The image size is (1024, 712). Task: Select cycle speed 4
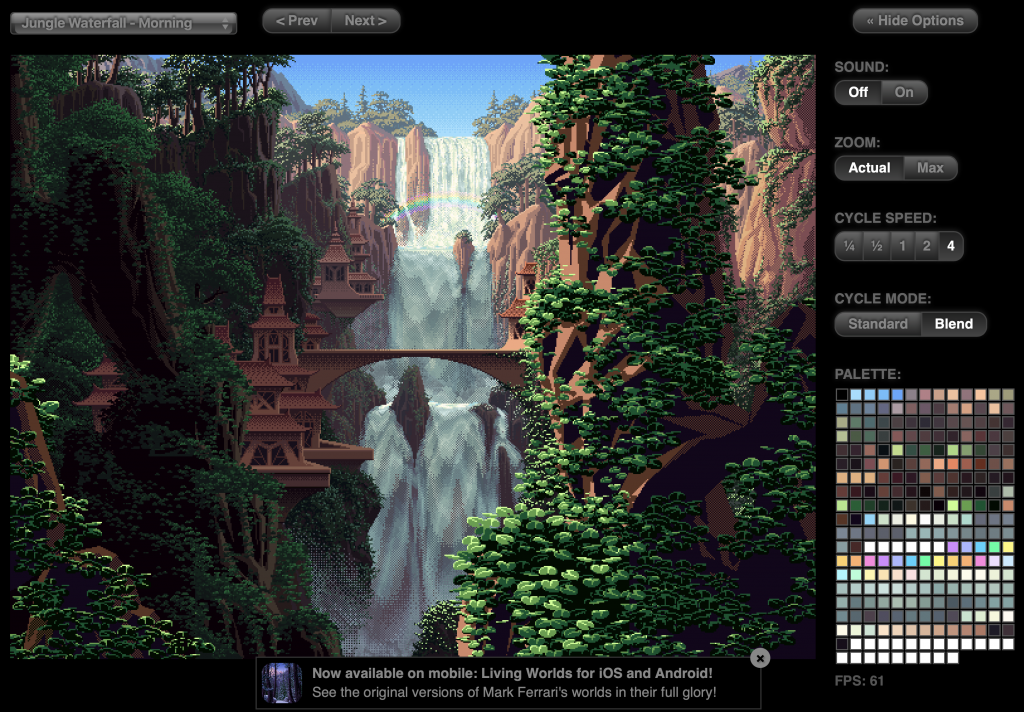coord(951,246)
